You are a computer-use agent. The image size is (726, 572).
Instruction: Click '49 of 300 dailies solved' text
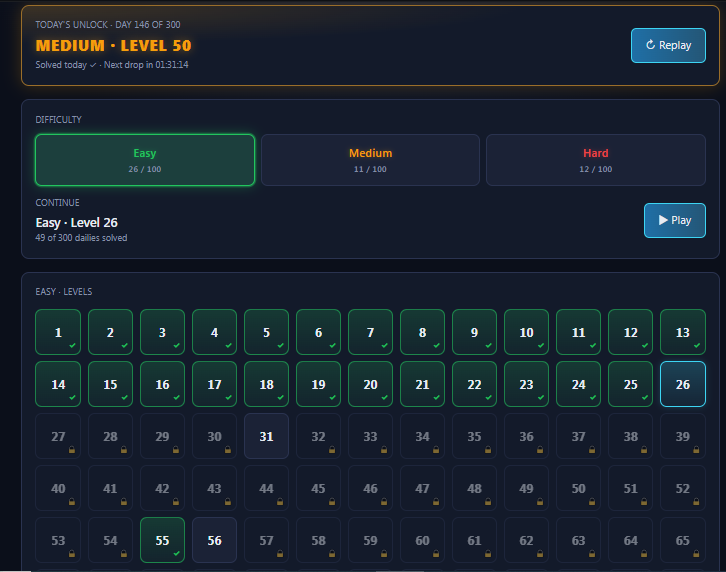[81, 238]
